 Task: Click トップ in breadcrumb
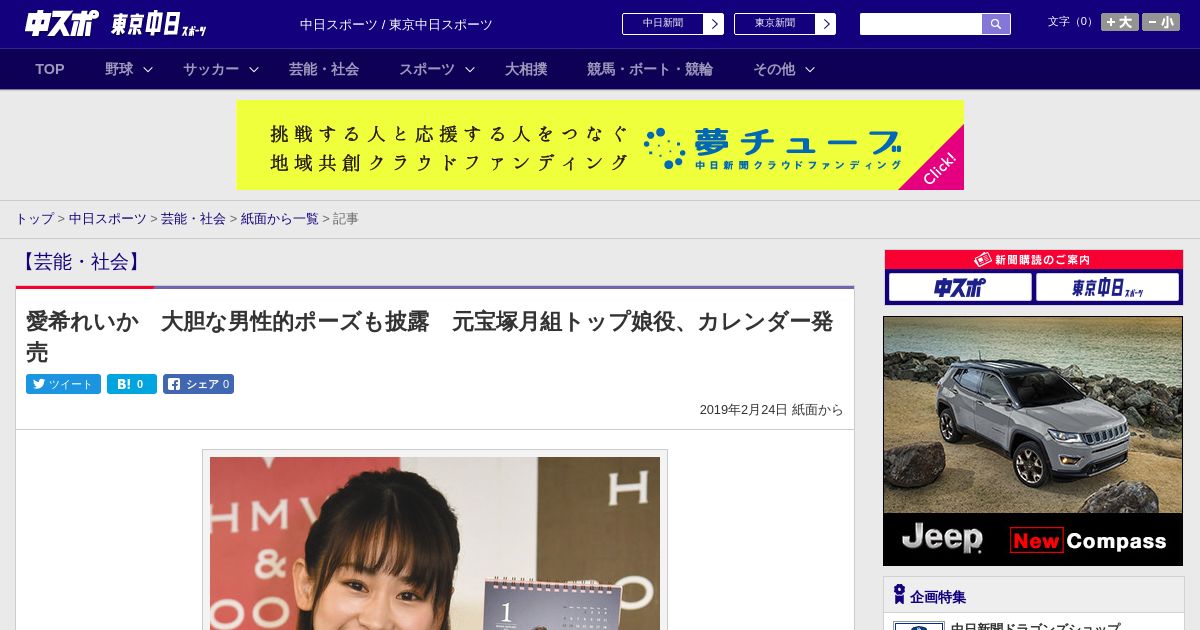pyautogui.click(x=34, y=219)
